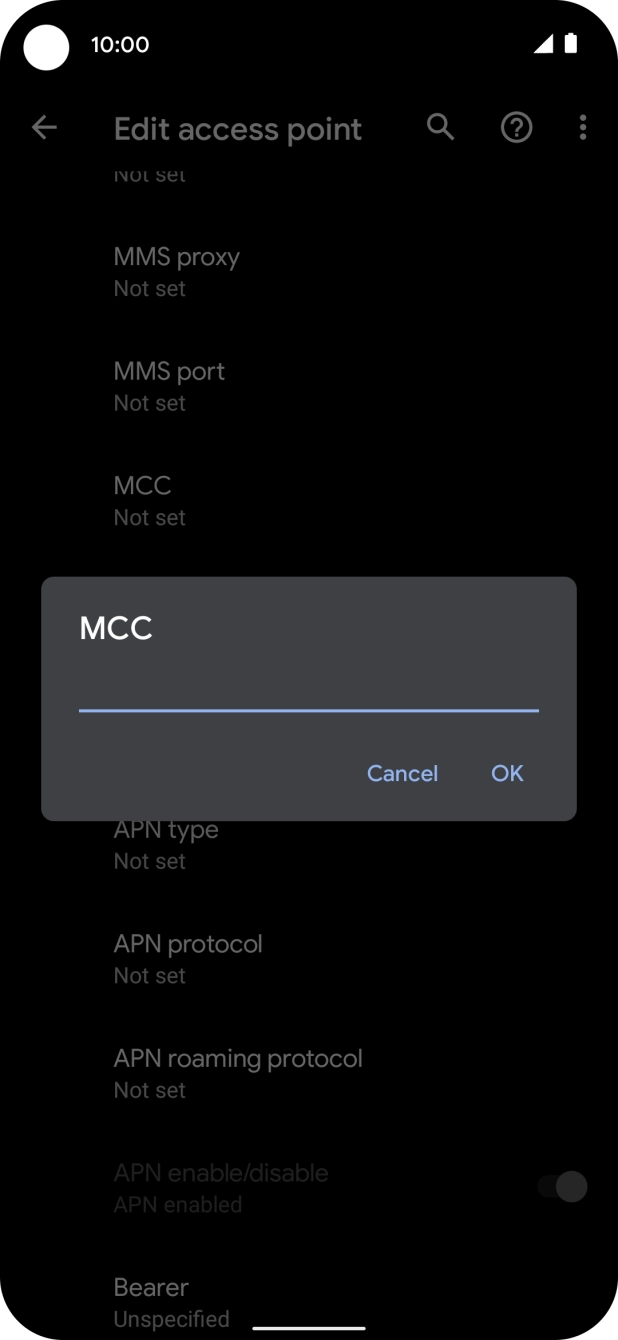Tap the battery status icon
This screenshot has width=618, height=1340.
click(571, 44)
